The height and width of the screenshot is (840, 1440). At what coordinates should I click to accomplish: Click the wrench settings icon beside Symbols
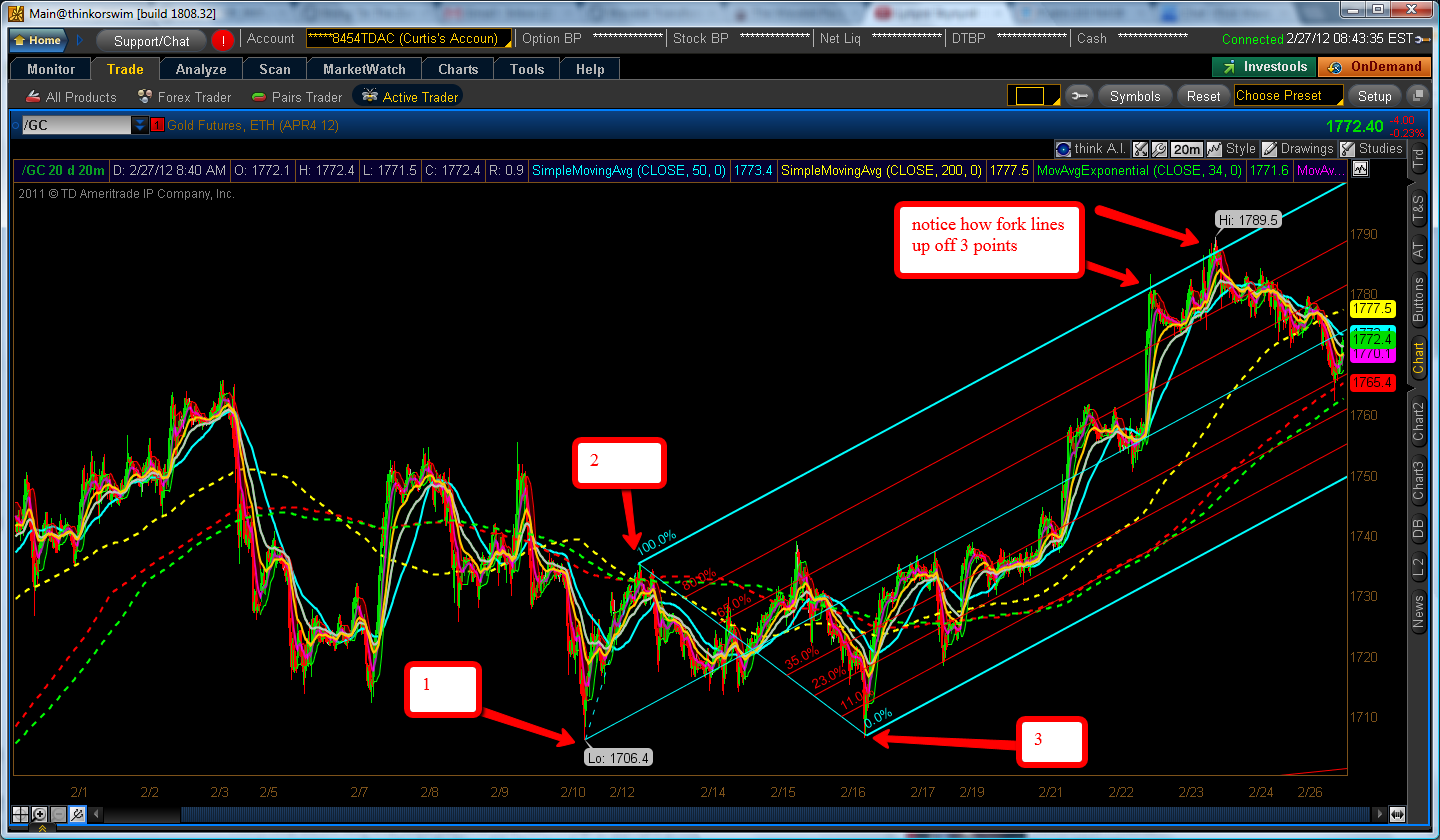click(1079, 96)
